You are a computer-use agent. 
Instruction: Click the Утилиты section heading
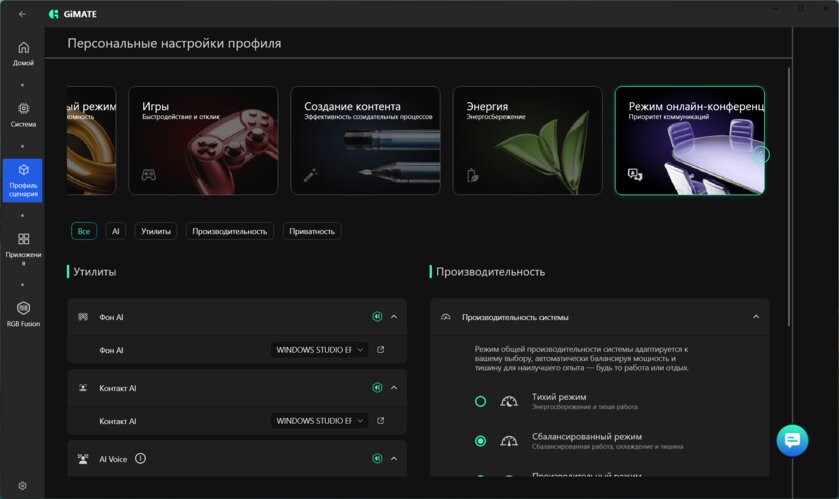[x=95, y=272]
